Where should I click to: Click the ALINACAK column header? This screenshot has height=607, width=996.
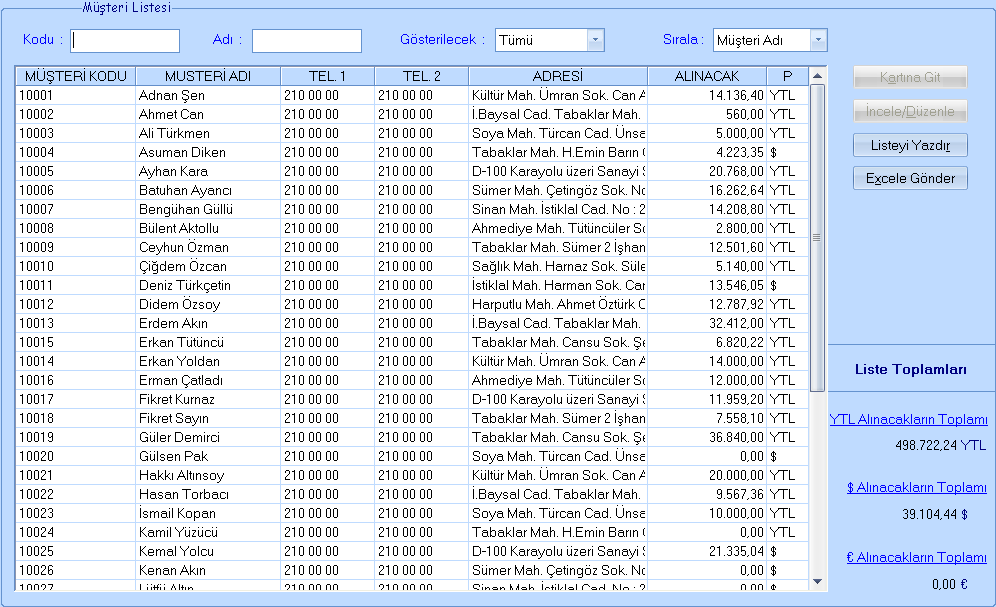(x=707, y=76)
